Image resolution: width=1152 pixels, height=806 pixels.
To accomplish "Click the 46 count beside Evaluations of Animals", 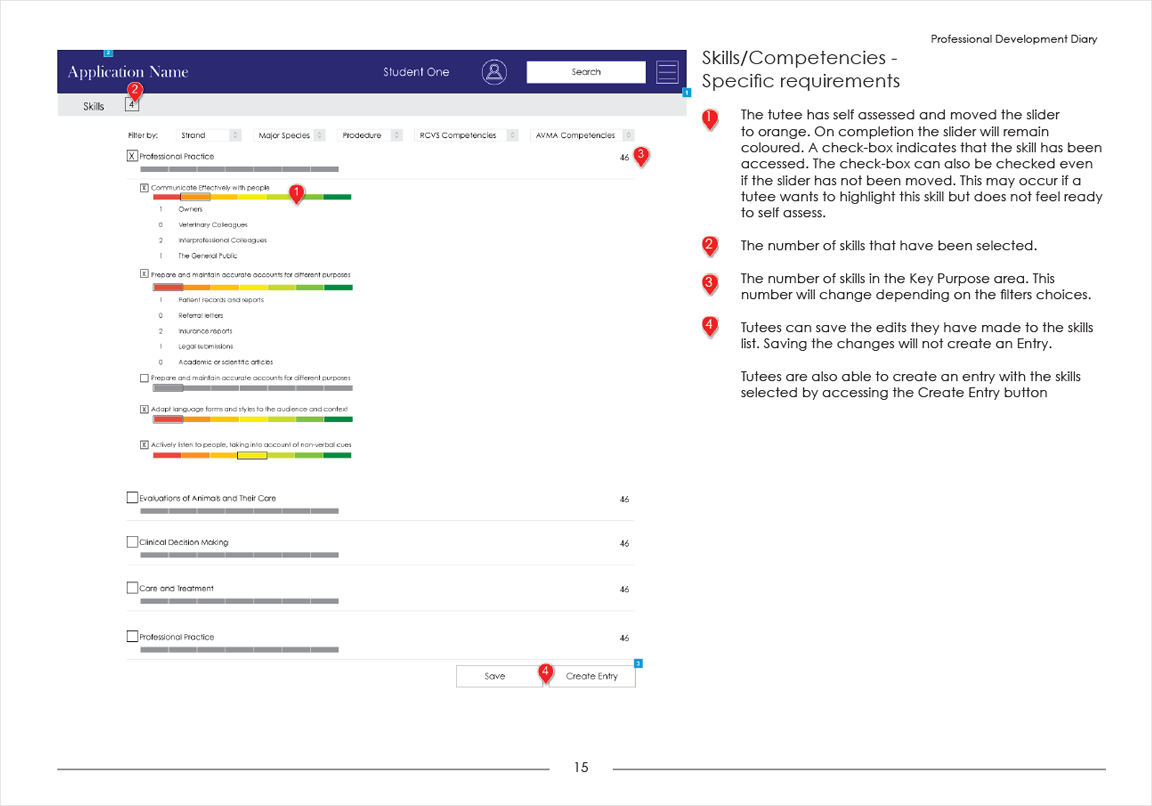I will pyautogui.click(x=624, y=499).
